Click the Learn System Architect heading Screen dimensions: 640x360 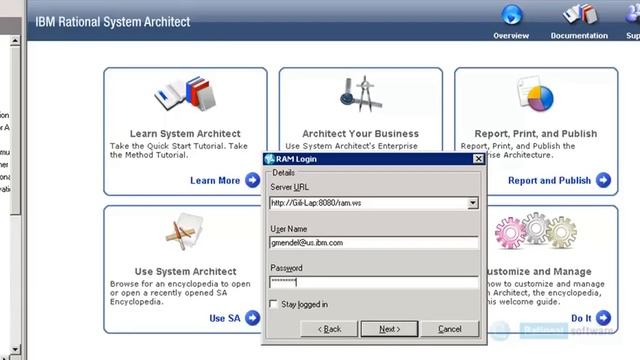point(185,133)
